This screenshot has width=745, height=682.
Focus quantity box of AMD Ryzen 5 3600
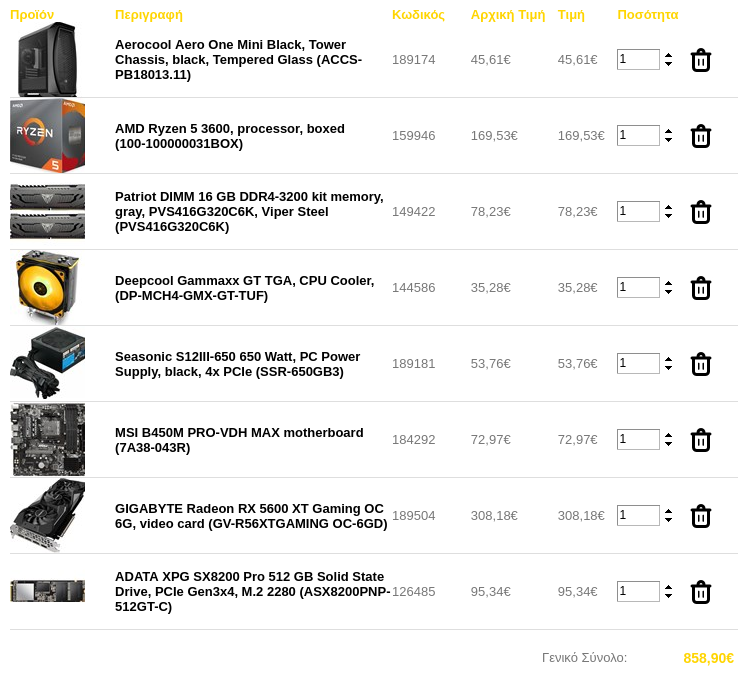638,135
